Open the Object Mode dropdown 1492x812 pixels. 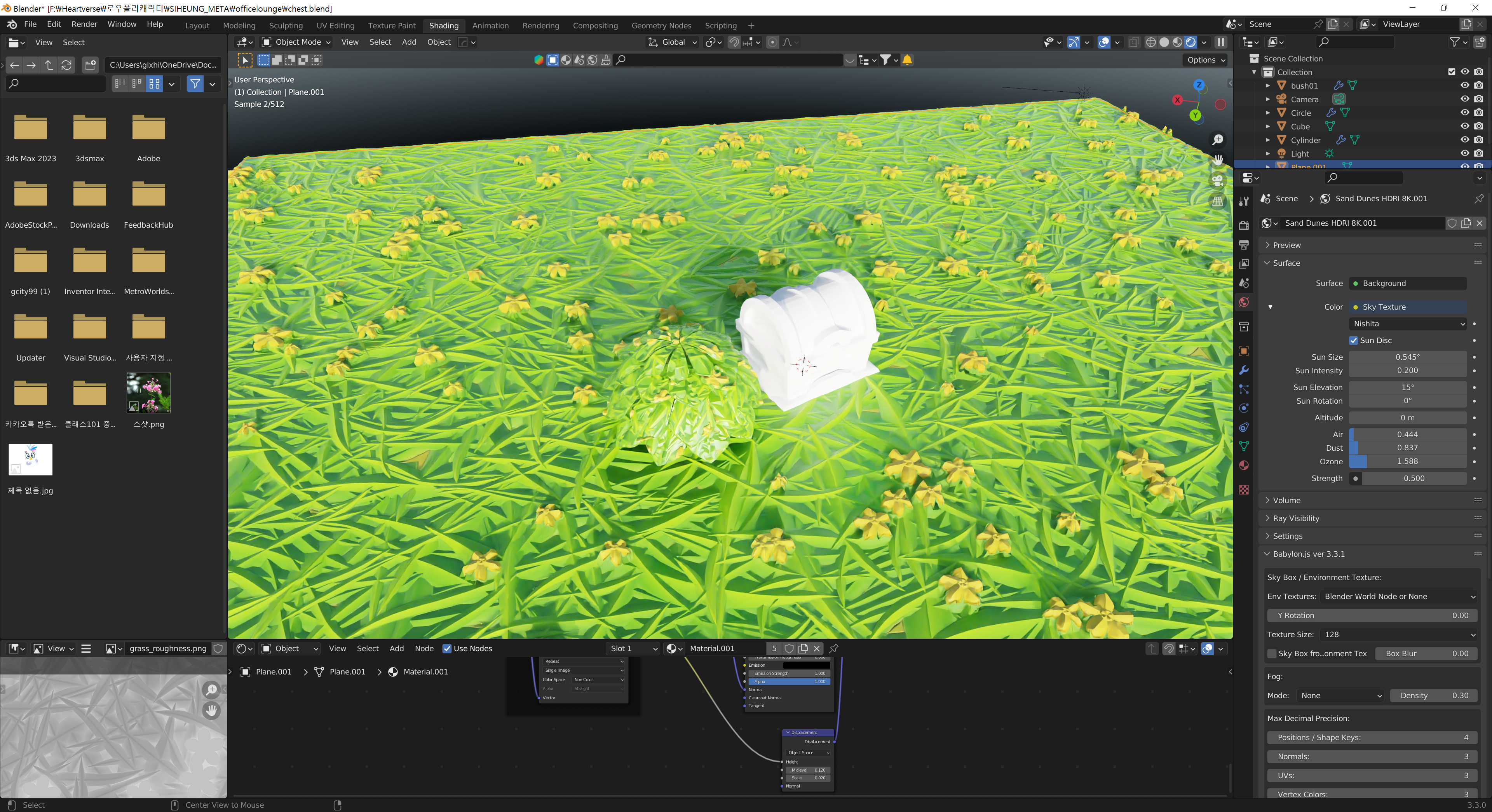tap(296, 42)
